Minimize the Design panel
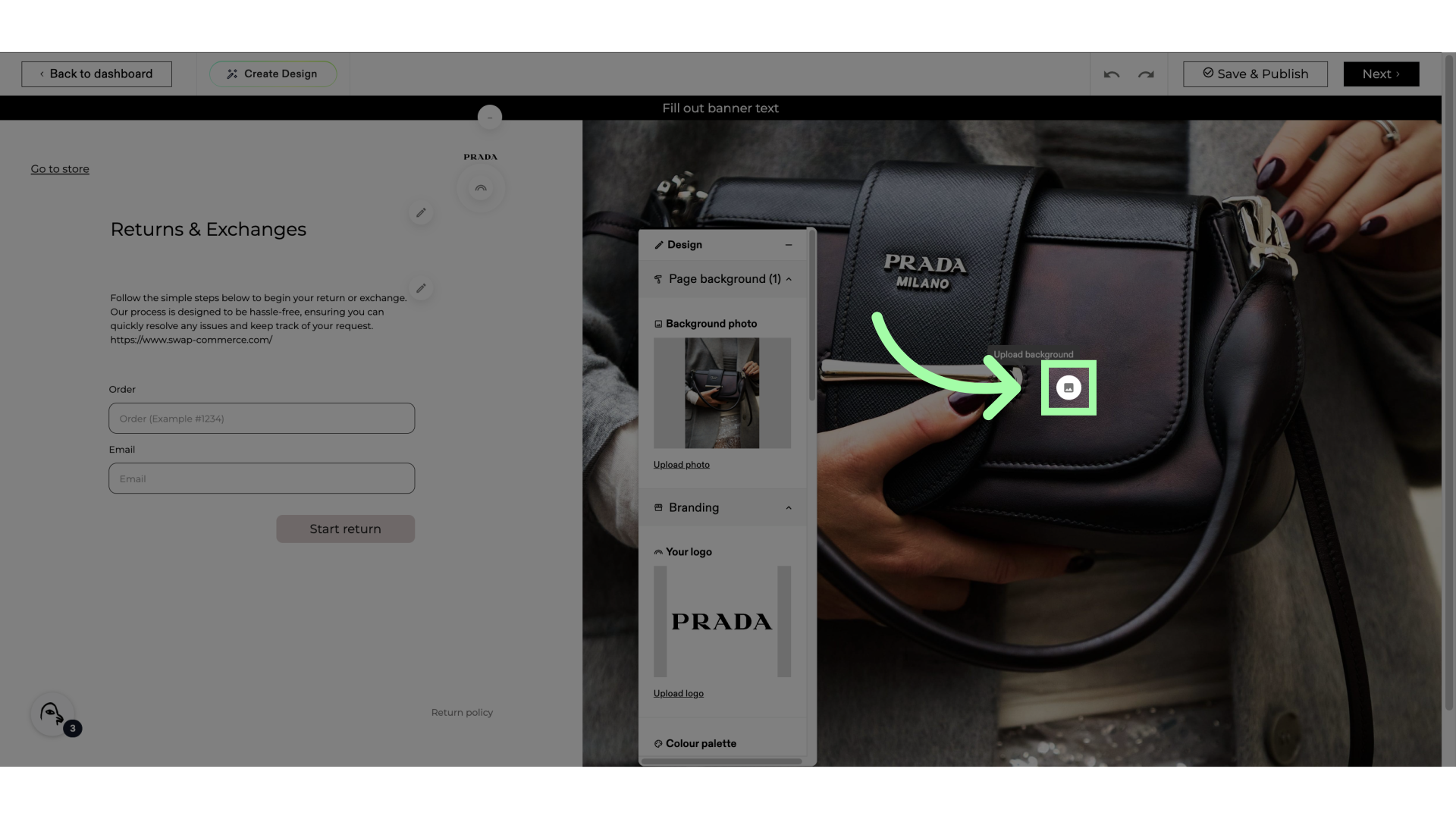This screenshot has width=1456, height=819. click(x=789, y=245)
